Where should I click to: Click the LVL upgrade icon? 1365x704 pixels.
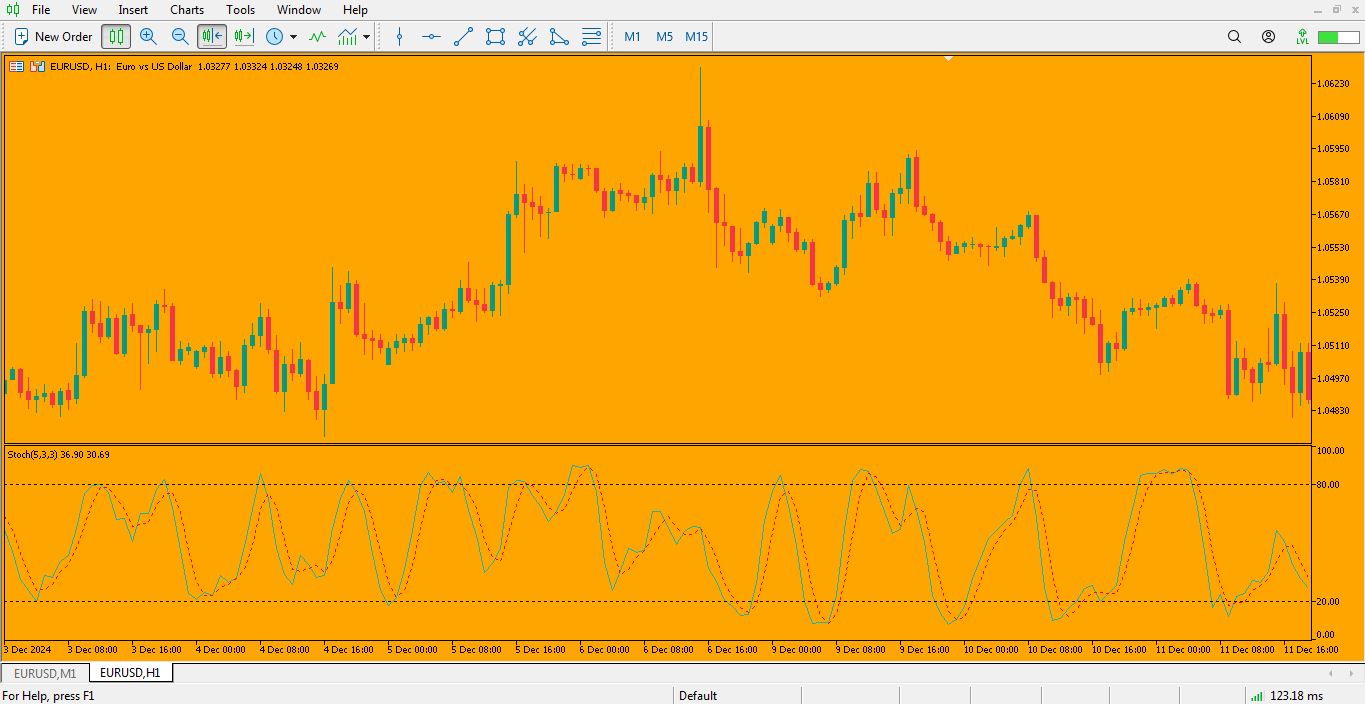(x=1302, y=36)
